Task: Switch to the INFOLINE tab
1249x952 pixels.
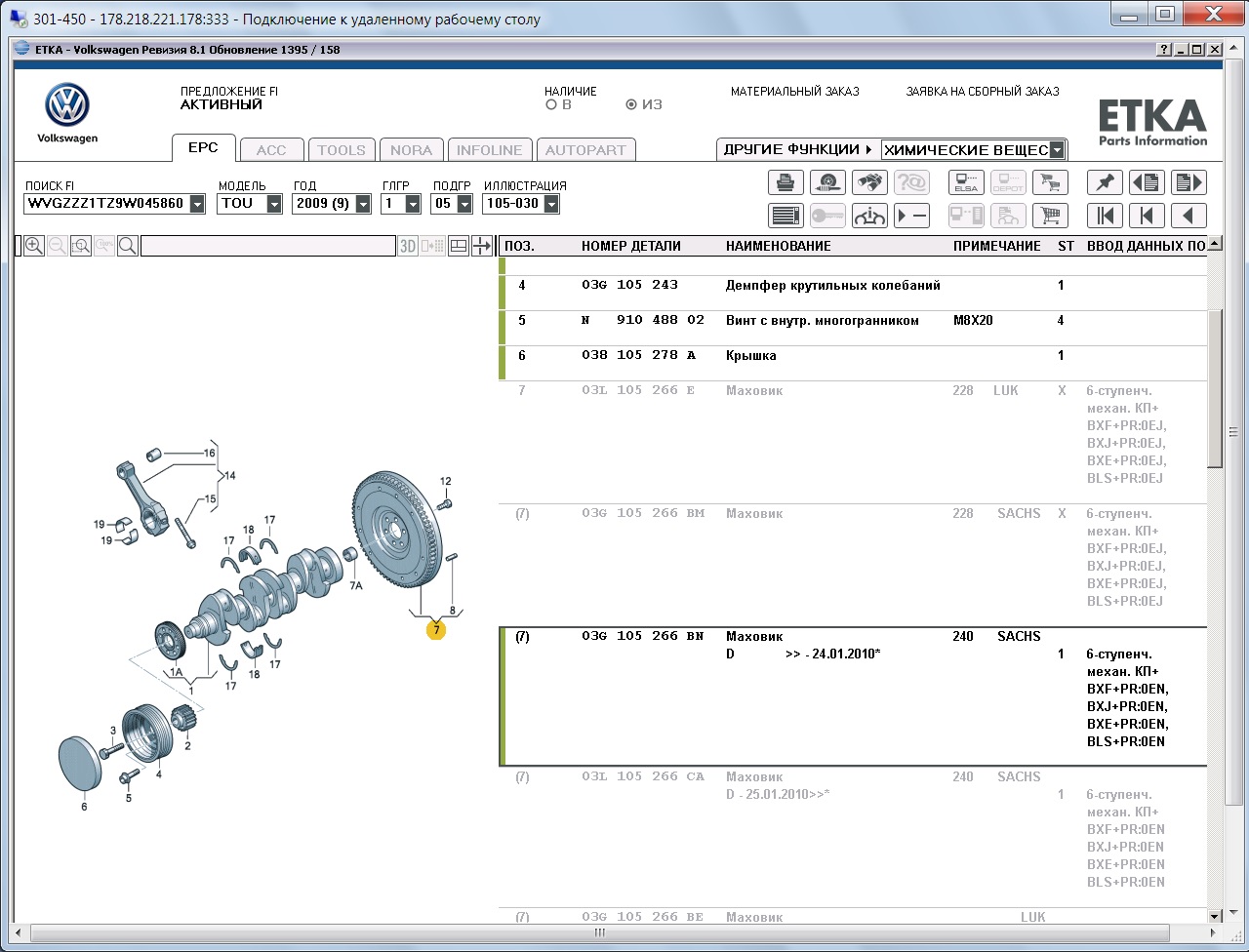Action: pyautogui.click(x=490, y=150)
